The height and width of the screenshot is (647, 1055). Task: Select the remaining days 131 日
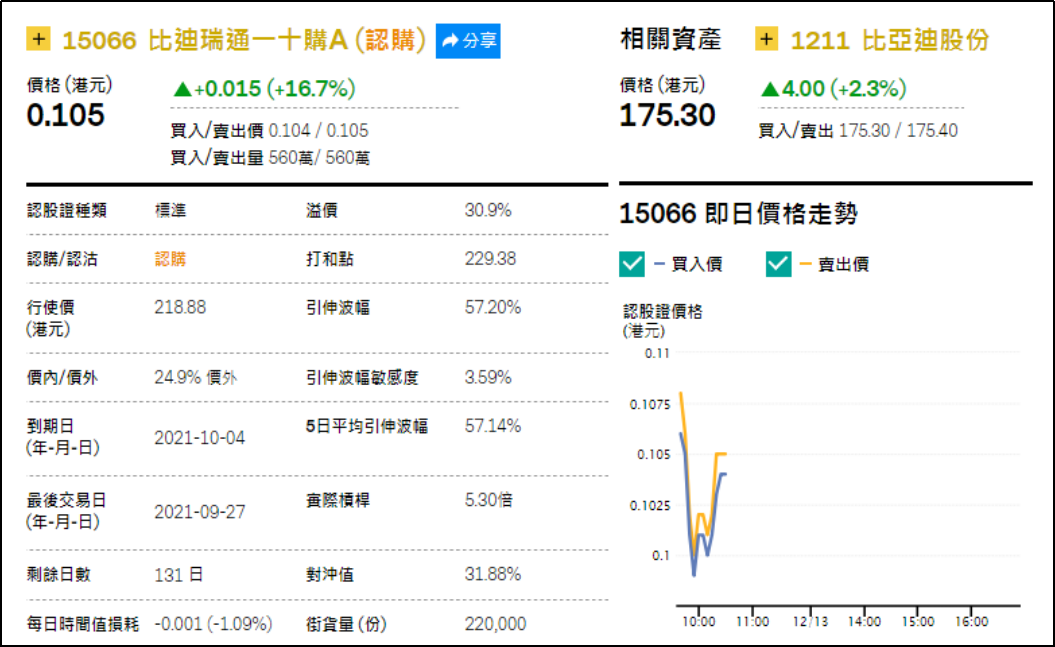coord(178,575)
